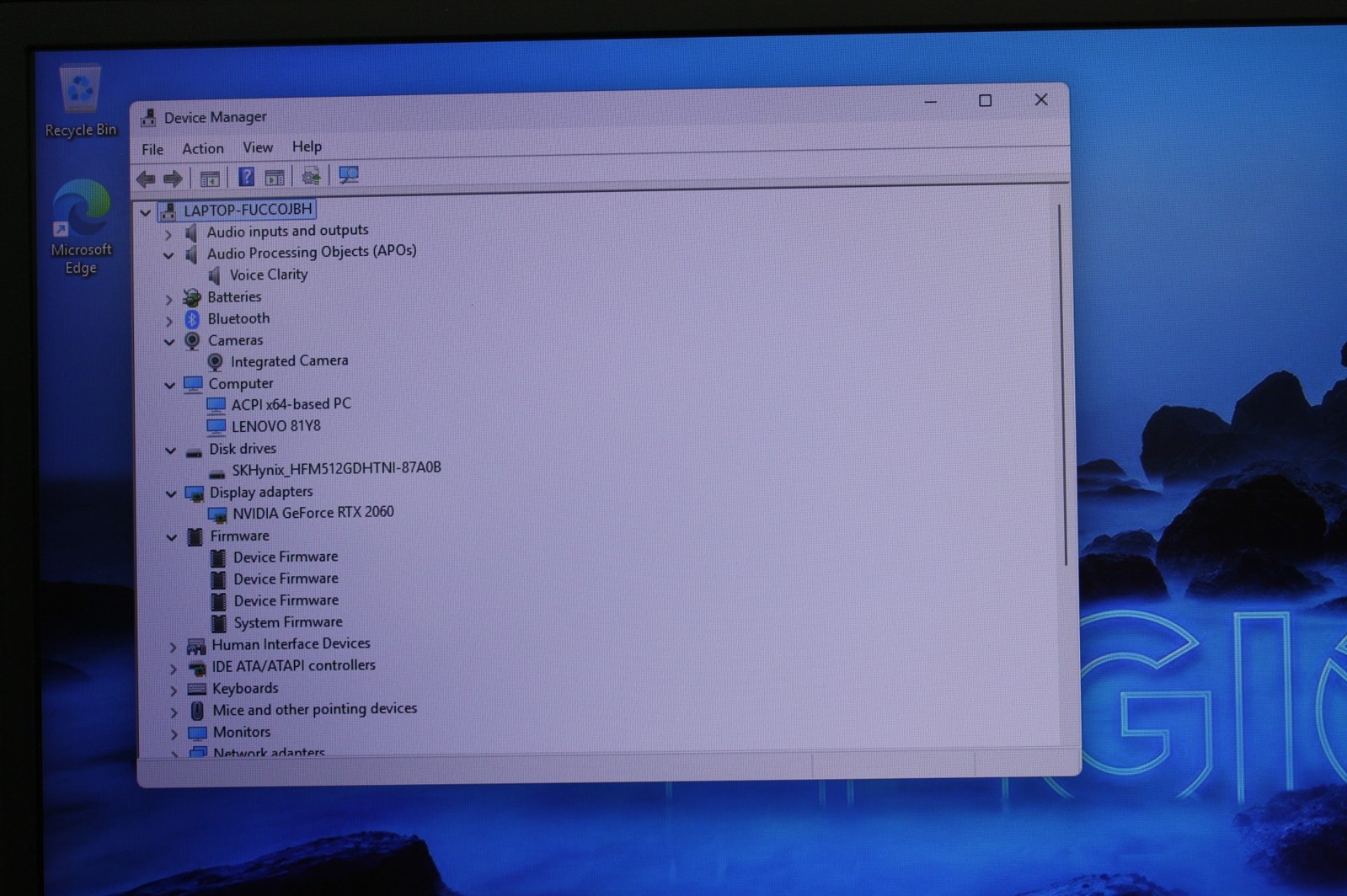Click the Integrated Camera webcam icon
The width and height of the screenshot is (1347, 896).
[x=216, y=362]
